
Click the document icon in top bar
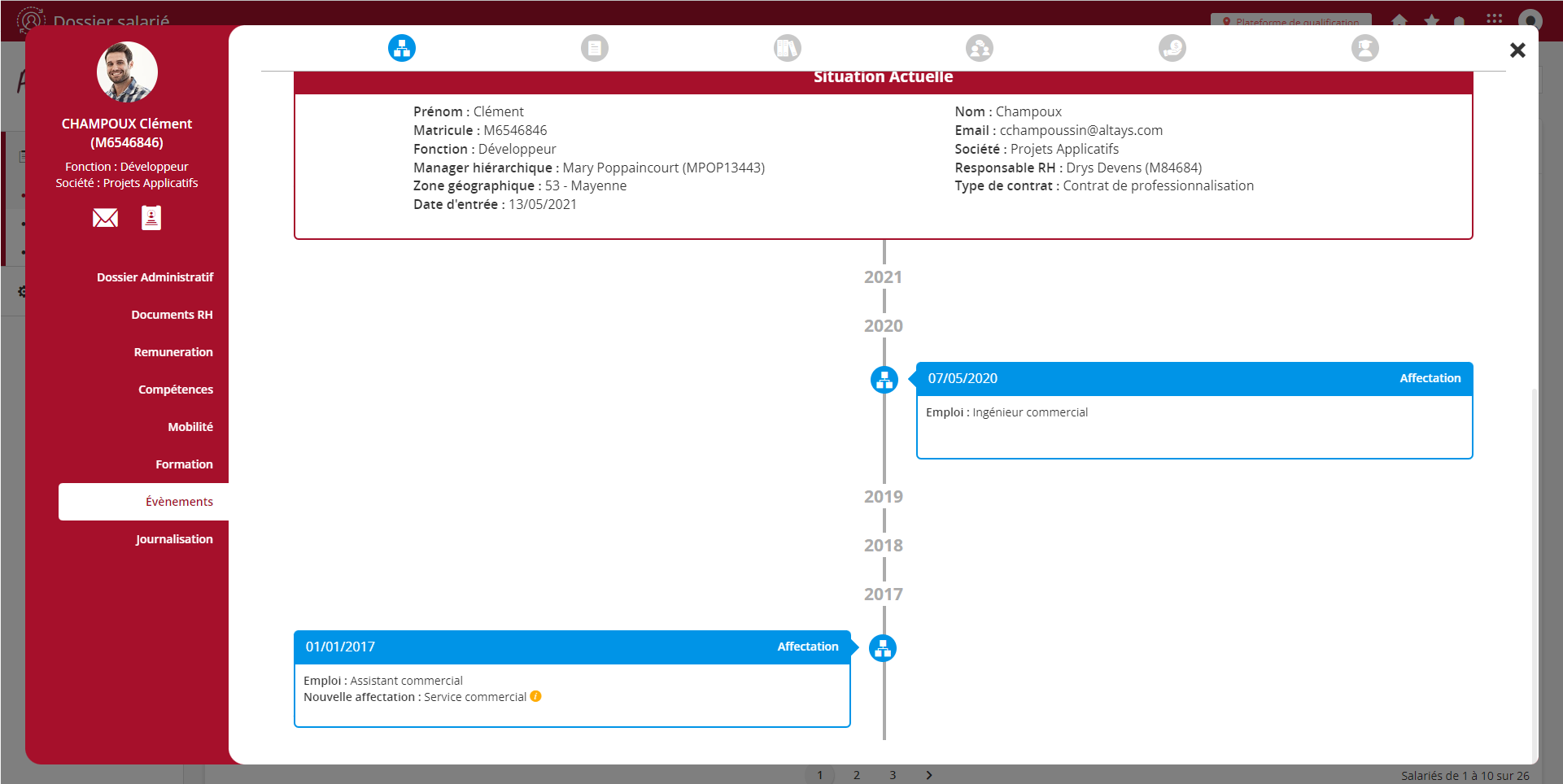(x=595, y=48)
